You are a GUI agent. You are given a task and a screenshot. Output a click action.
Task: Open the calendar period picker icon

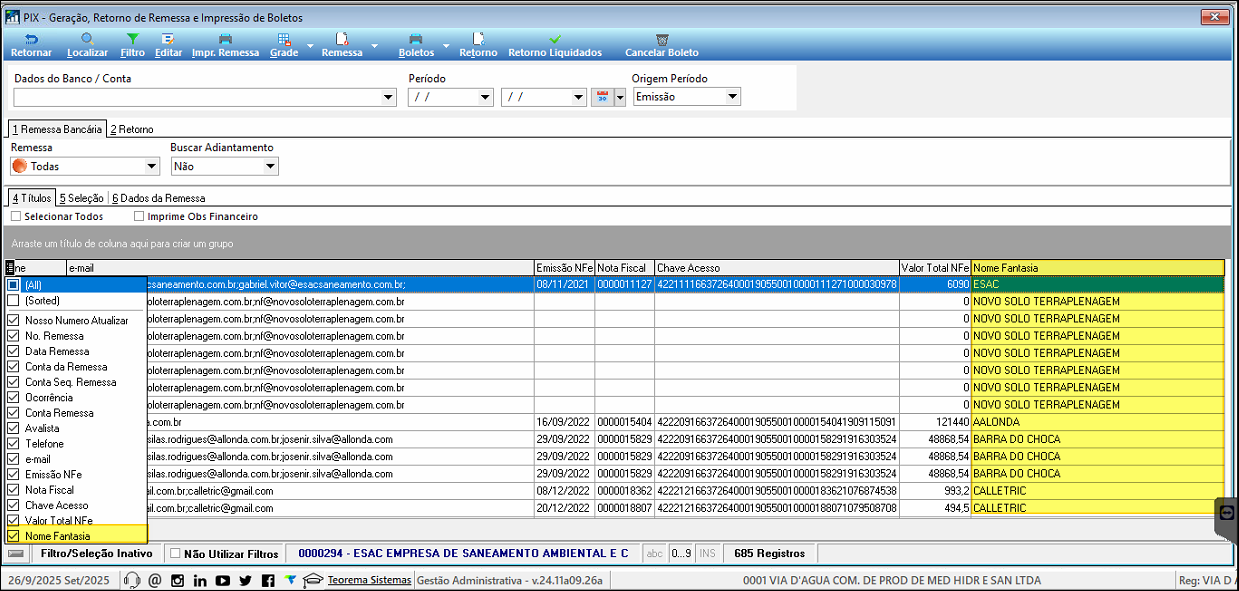click(x=603, y=97)
